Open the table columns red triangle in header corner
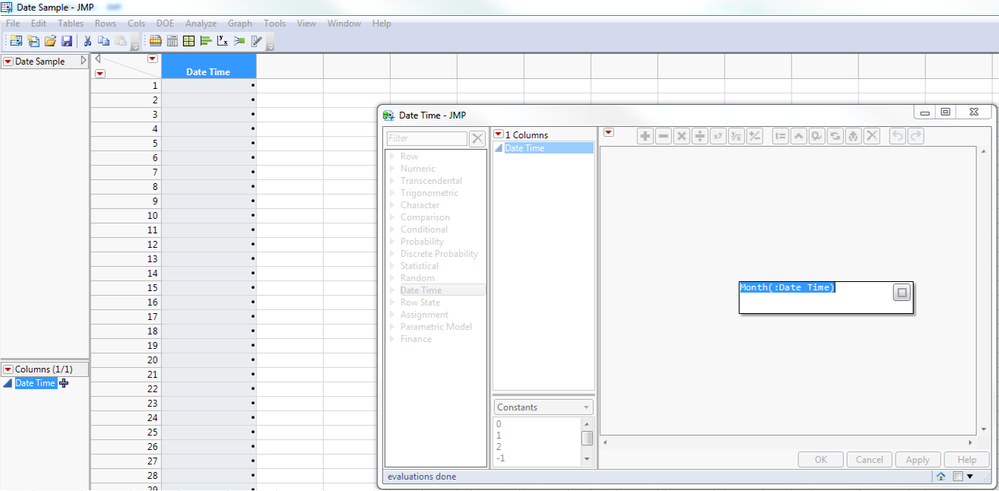This screenshot has width=999, height=491. coord(152,59)
